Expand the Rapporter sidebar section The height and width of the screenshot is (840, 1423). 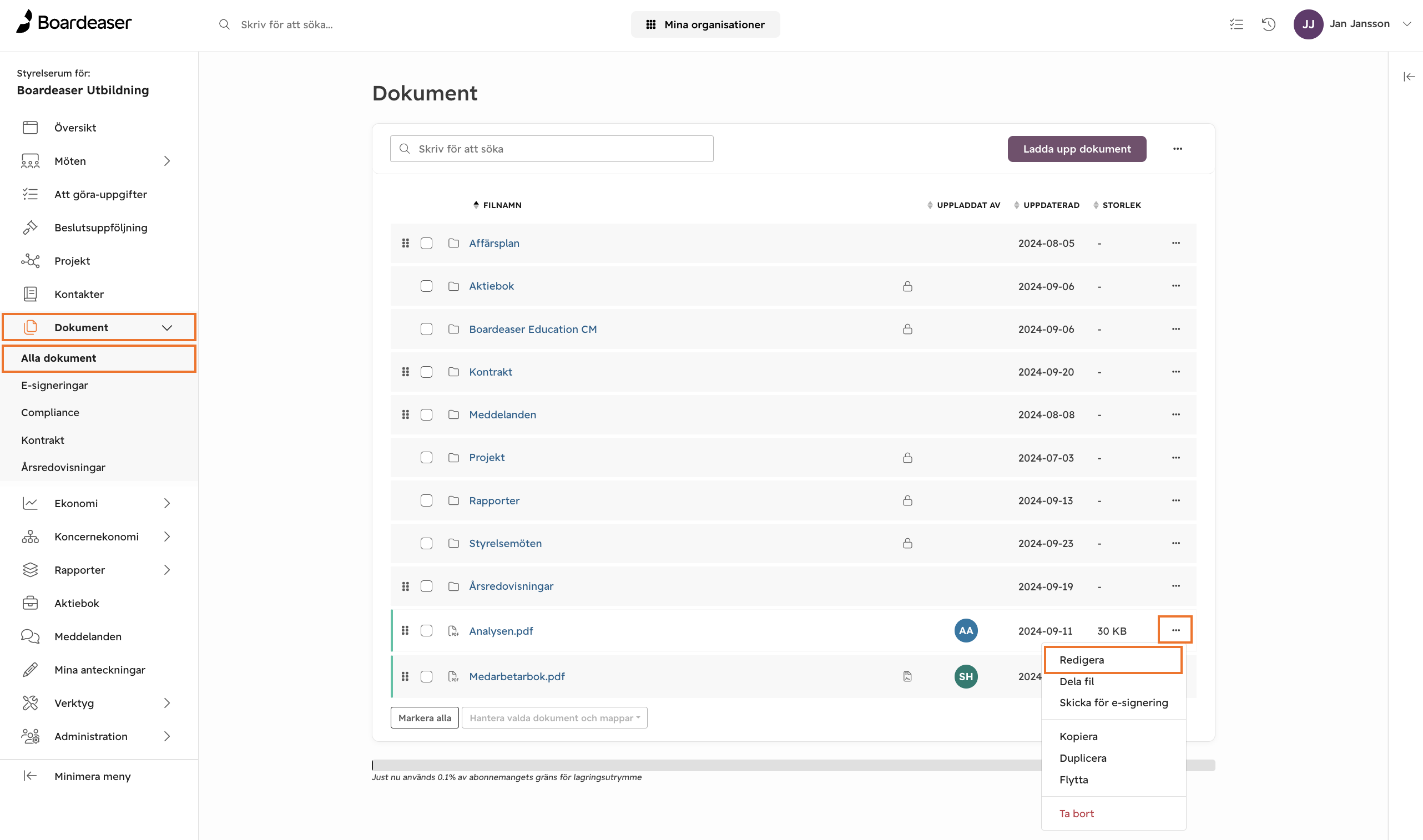(167, 570)
